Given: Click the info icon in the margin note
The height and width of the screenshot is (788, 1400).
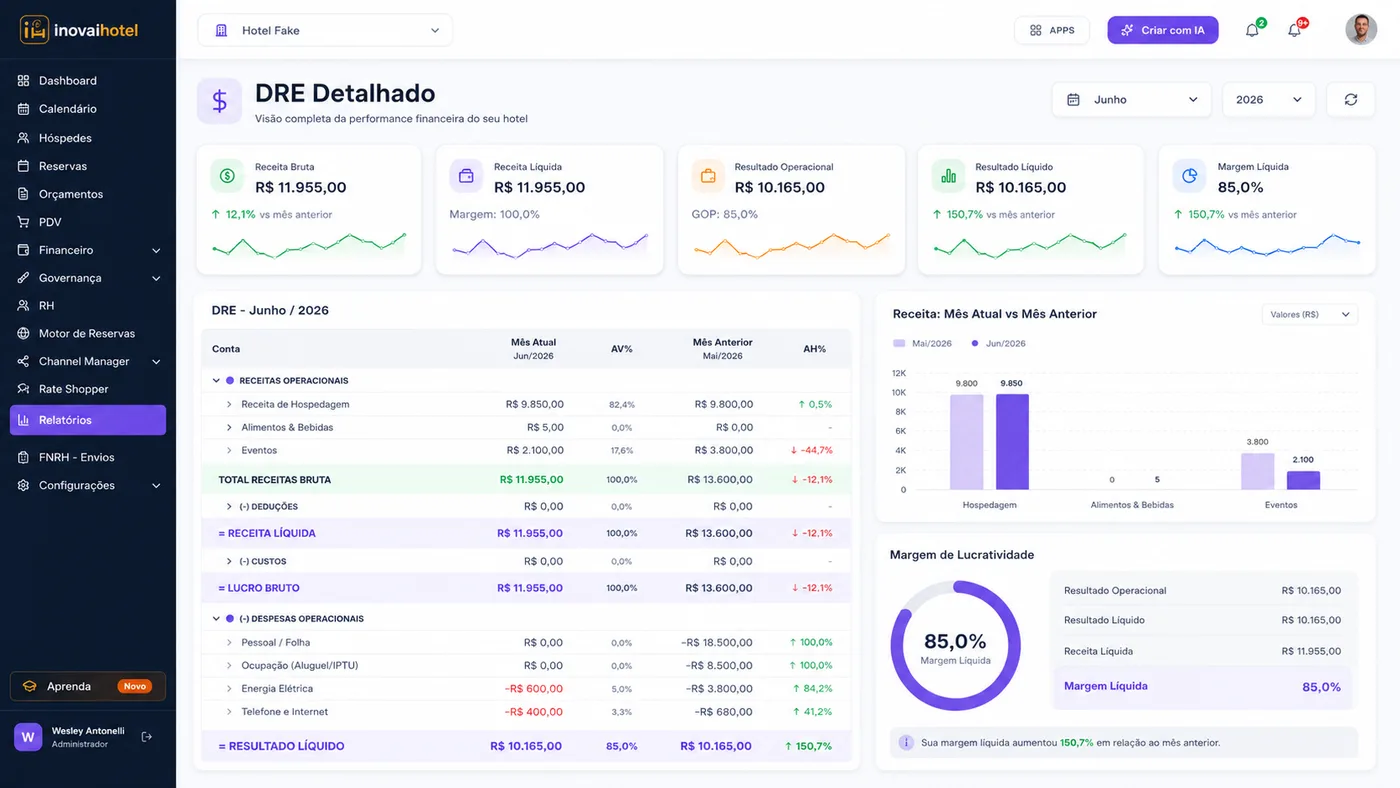Looking at the screenshot, I should [x=906, y=742].
